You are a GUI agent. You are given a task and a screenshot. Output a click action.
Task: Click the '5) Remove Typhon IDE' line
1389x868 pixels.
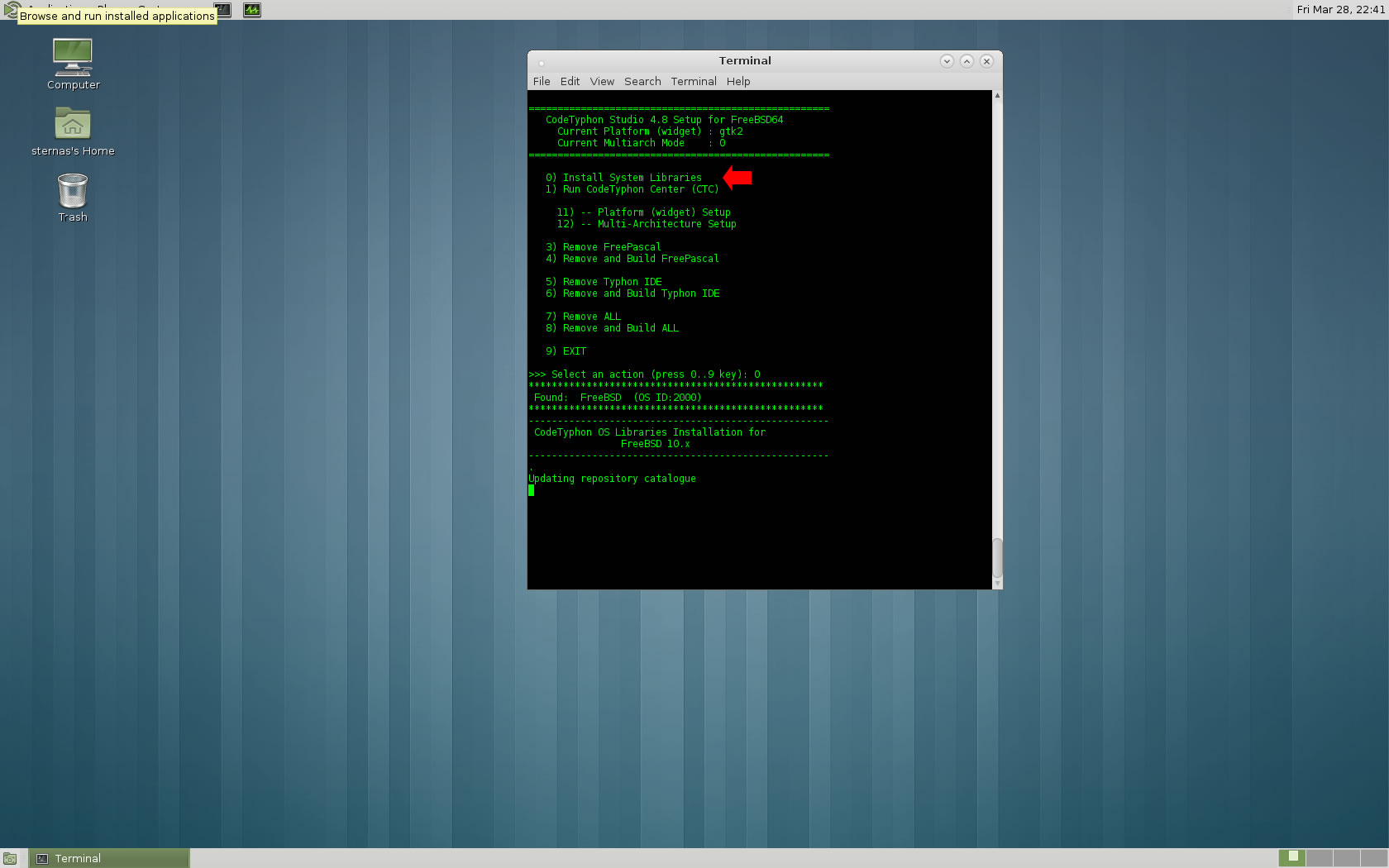point(604,282)
